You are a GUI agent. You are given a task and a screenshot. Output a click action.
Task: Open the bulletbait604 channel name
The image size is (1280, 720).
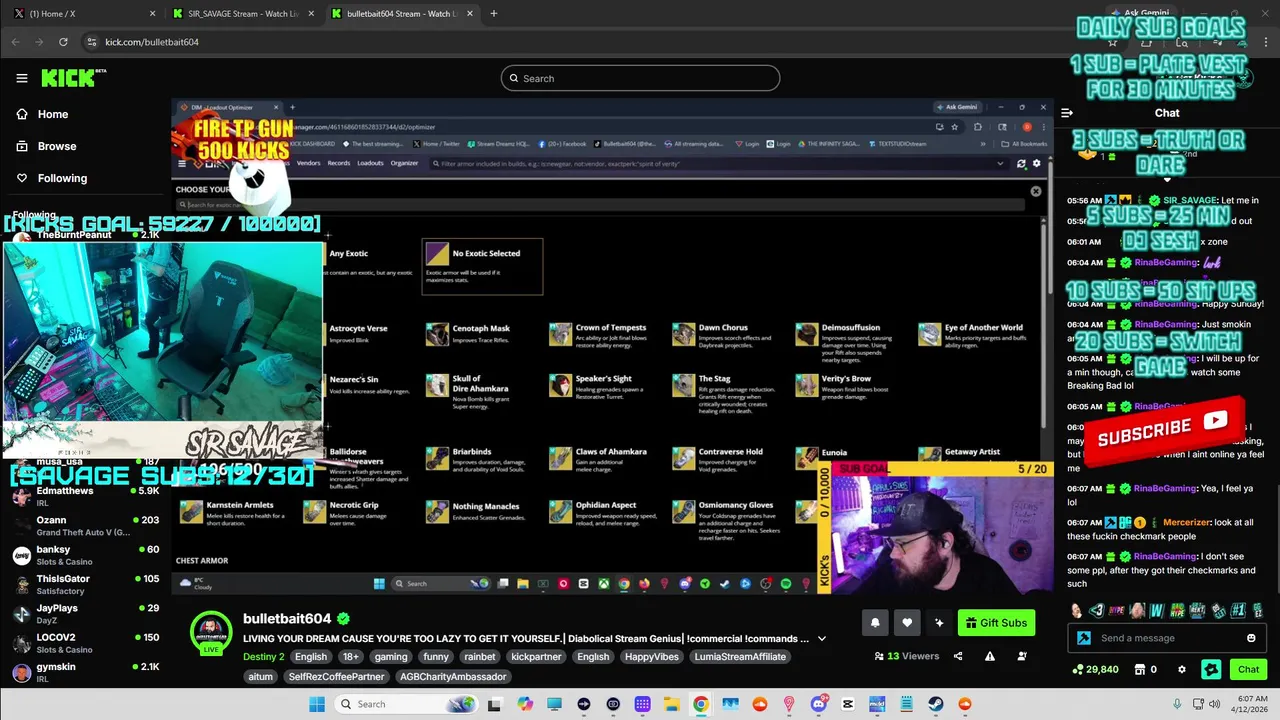287,618
